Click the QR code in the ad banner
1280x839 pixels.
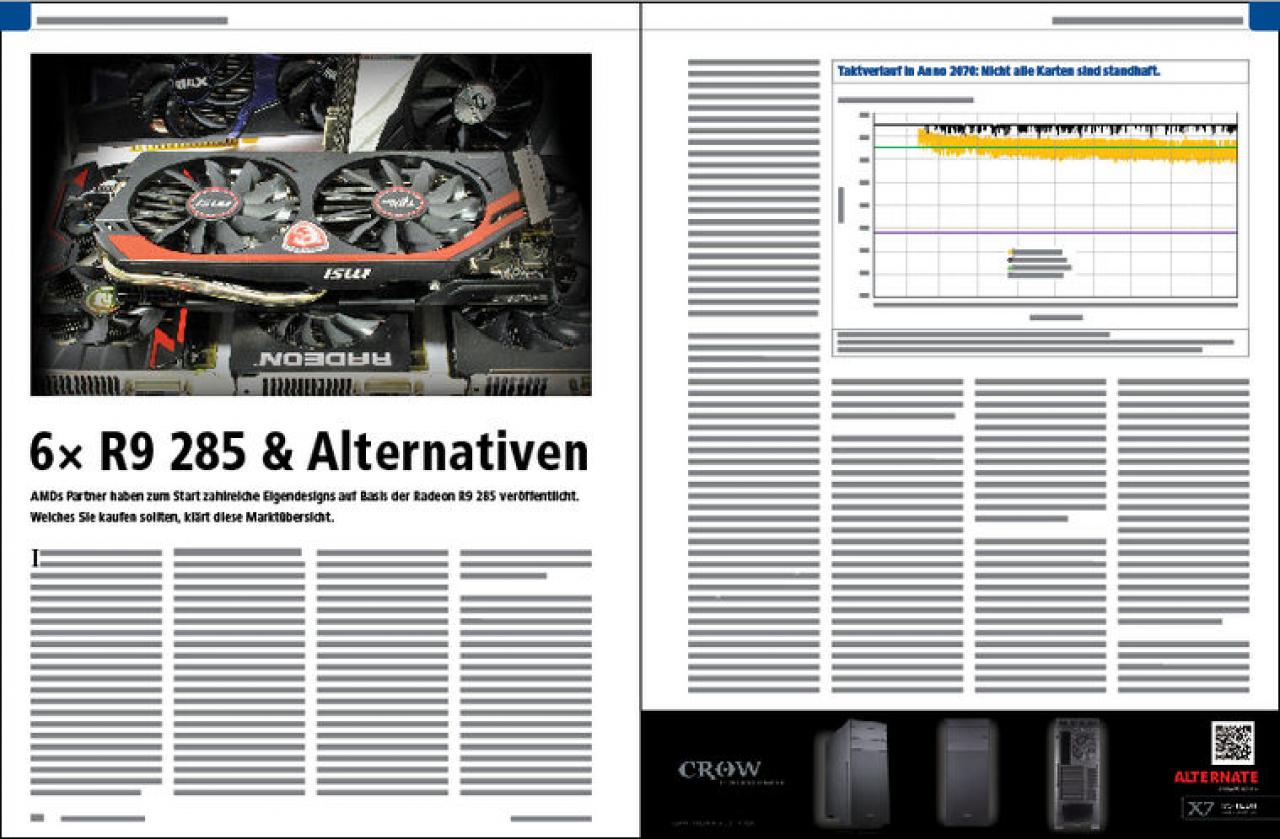click(x=1232, y=743)
